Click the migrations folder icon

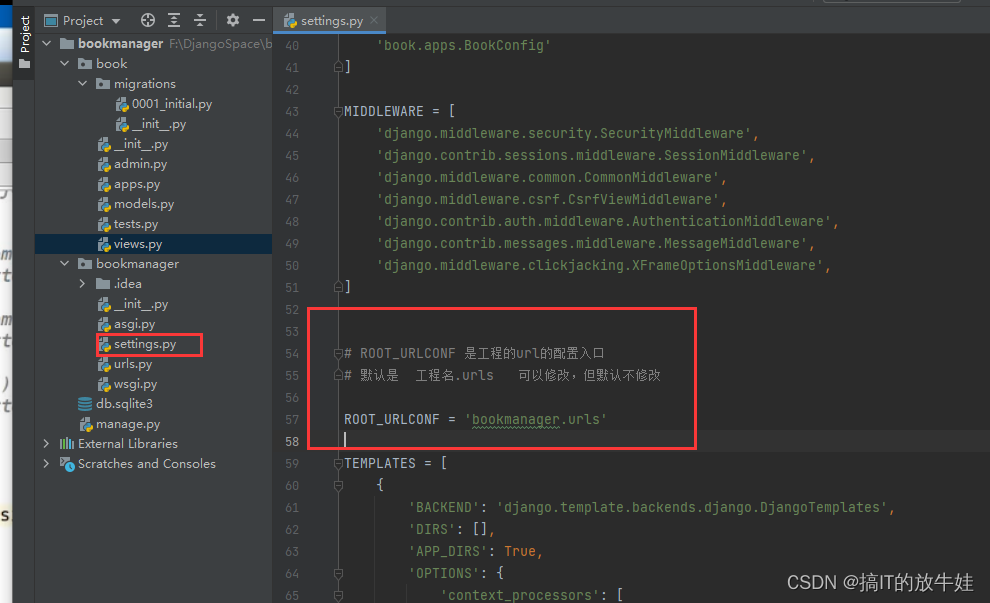(x=103, y=83)
